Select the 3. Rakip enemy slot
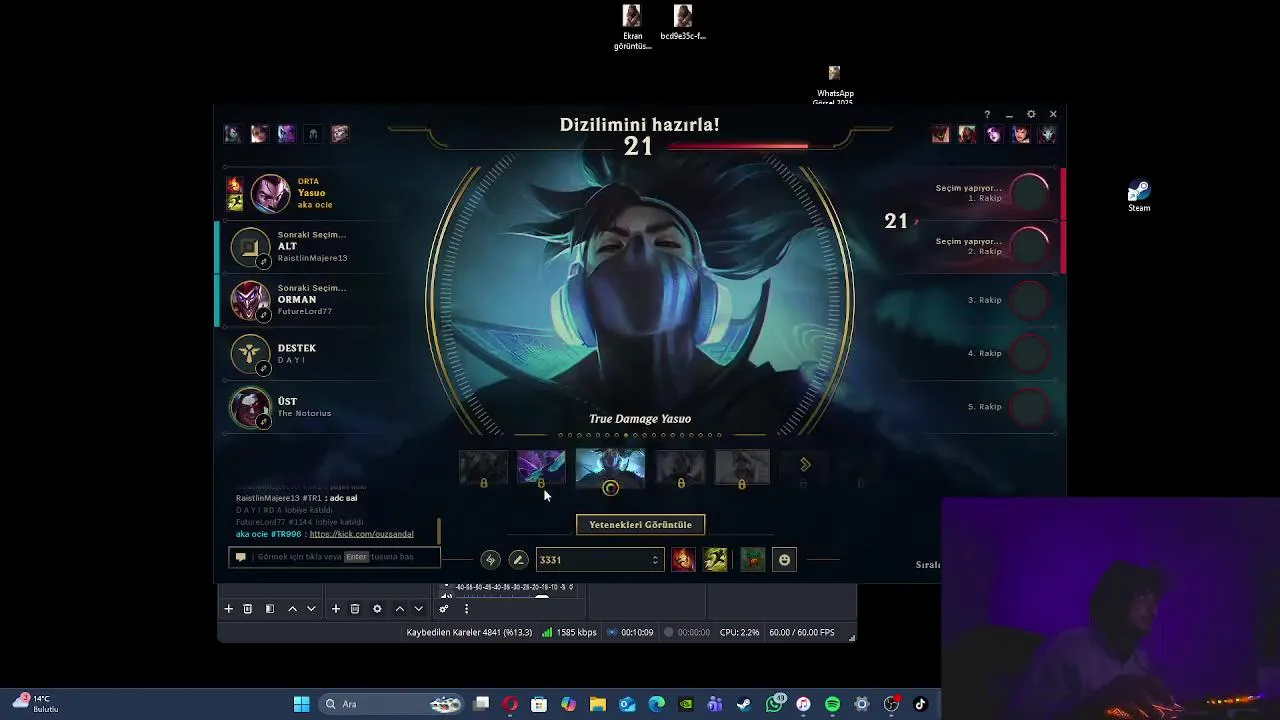This screenshot has width=1280, height=720. [x=1029, y=299]
